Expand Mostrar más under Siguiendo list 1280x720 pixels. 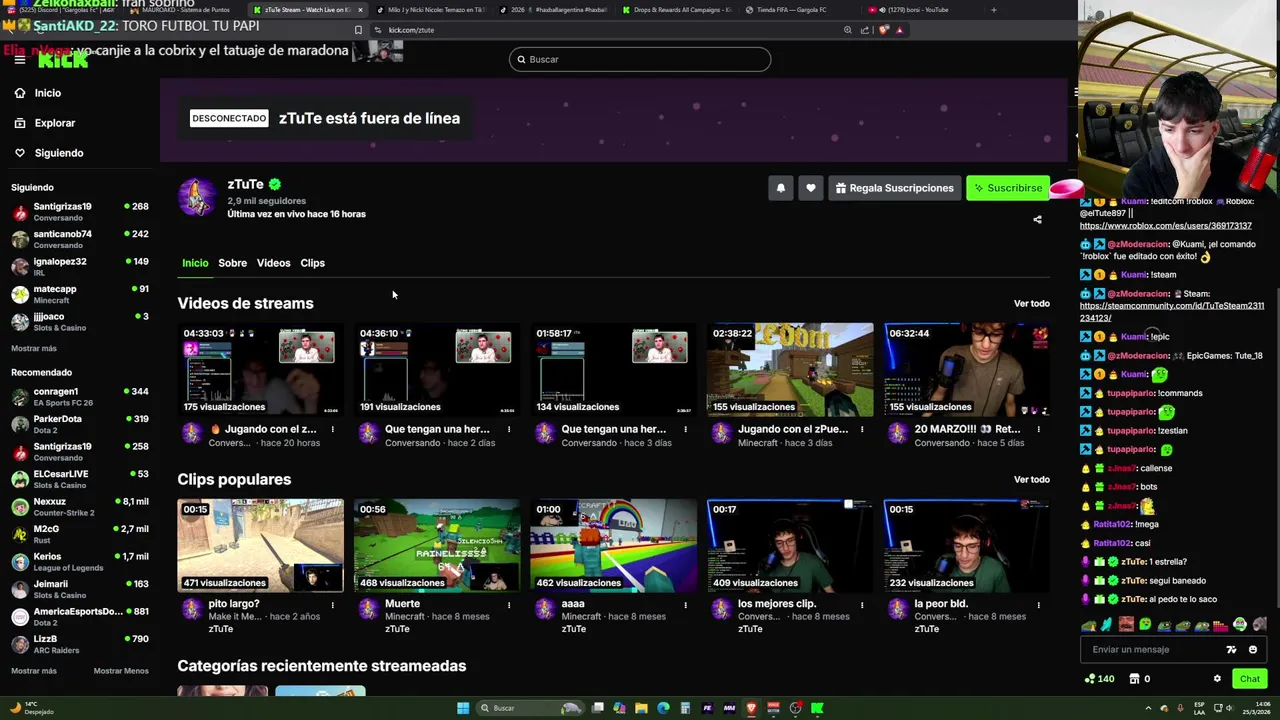(x=34, y=348)
